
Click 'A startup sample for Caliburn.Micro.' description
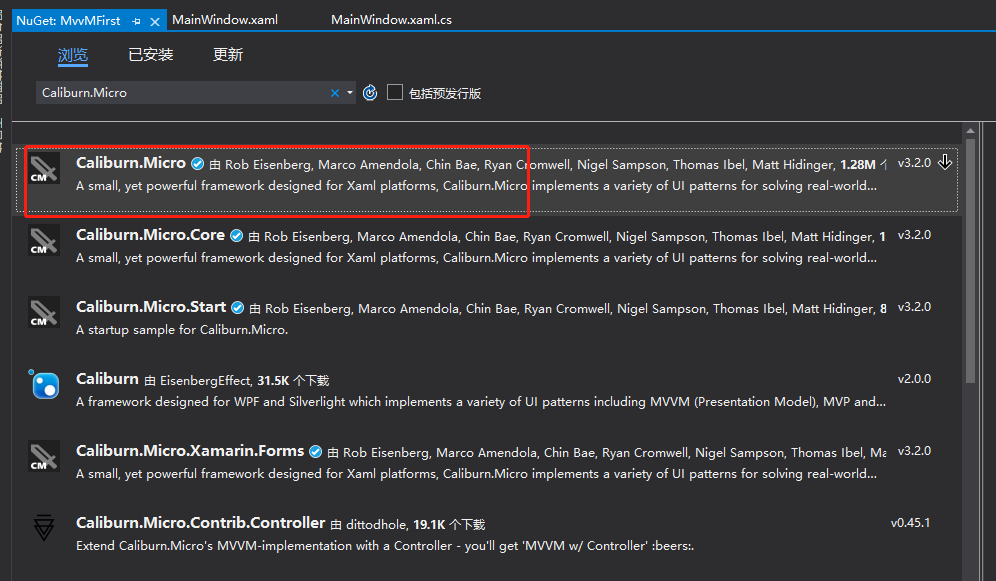point(182,330)
